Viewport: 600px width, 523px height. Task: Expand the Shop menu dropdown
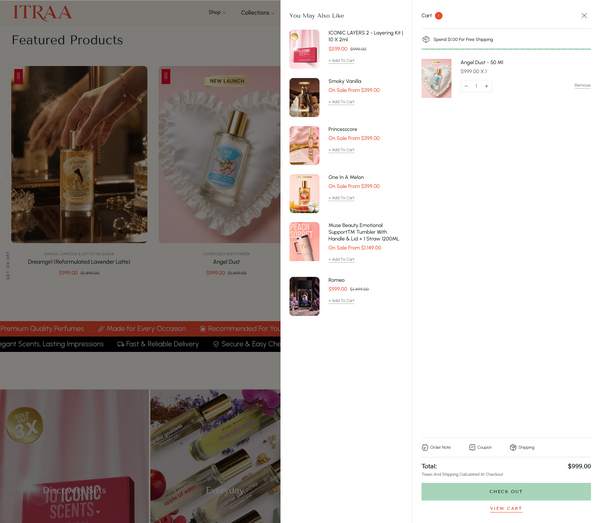(217, 12)
